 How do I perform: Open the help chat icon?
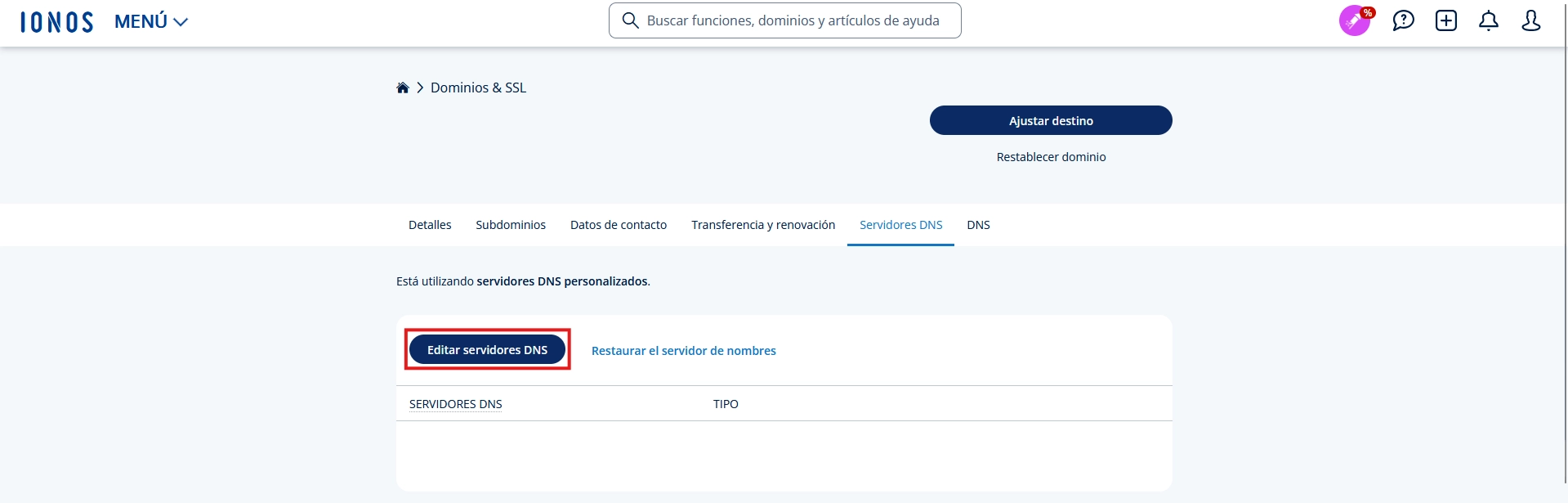(1403, 20)
